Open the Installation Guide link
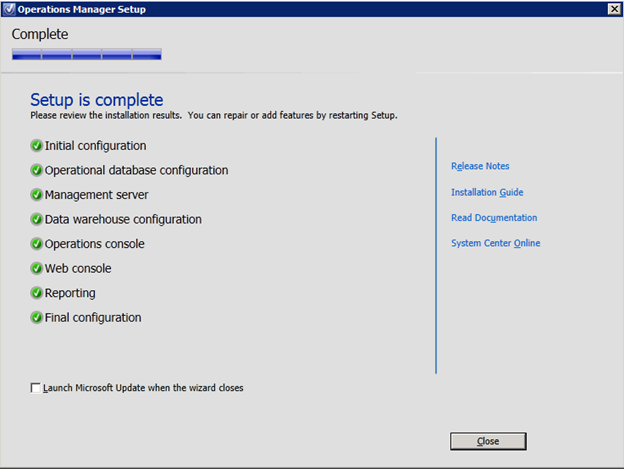 487,193
